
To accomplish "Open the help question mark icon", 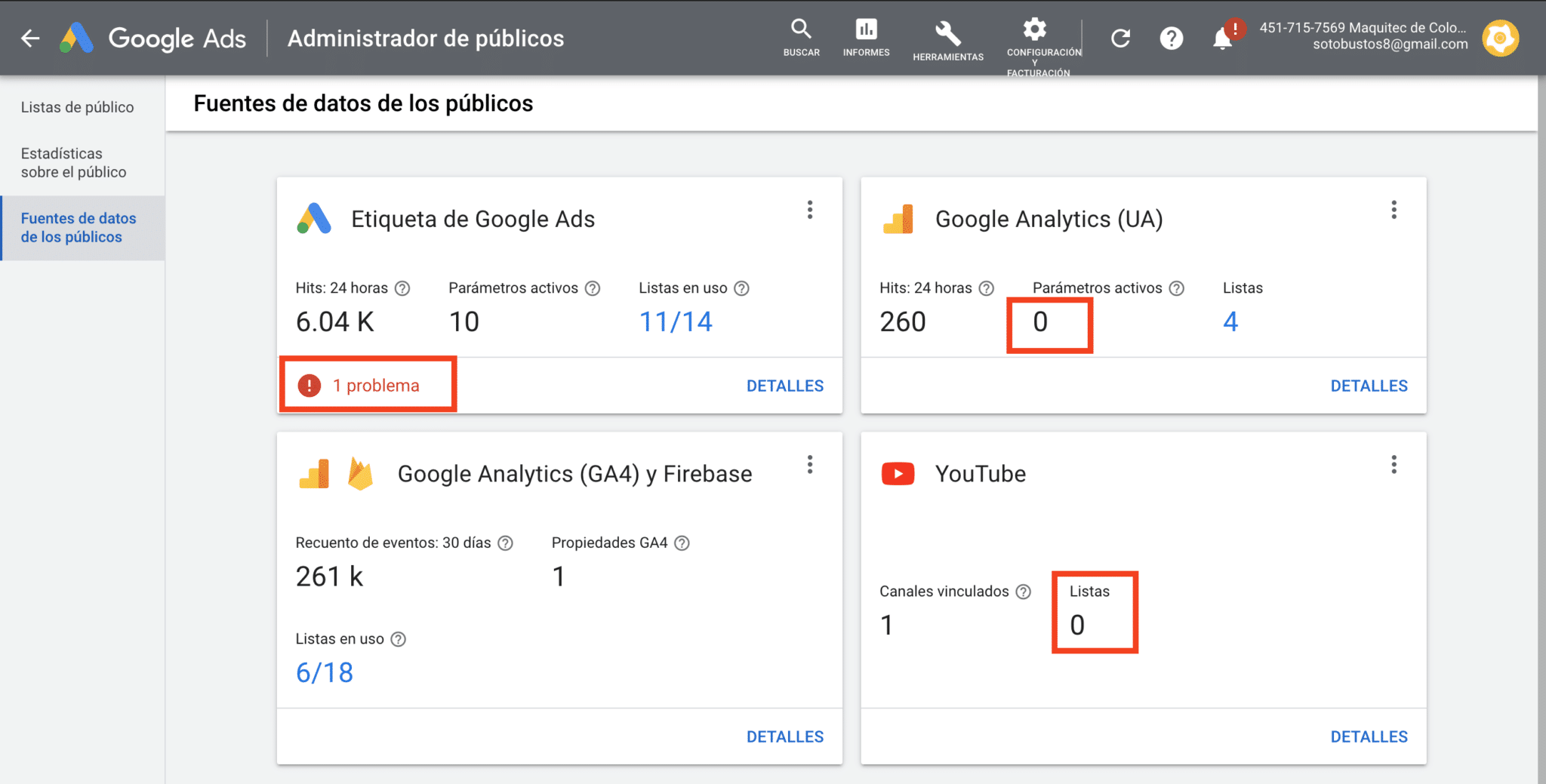I will (1171, 38).
